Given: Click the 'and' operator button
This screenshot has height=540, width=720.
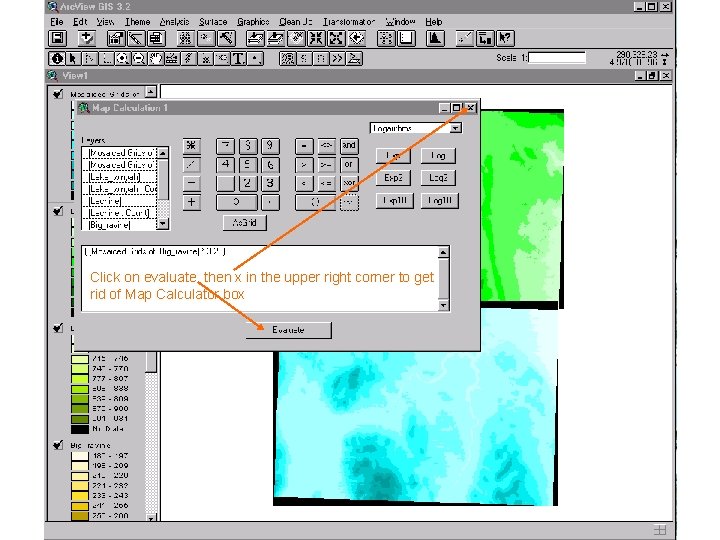Looking at the screenshot, I should click(x=349, y=146).
